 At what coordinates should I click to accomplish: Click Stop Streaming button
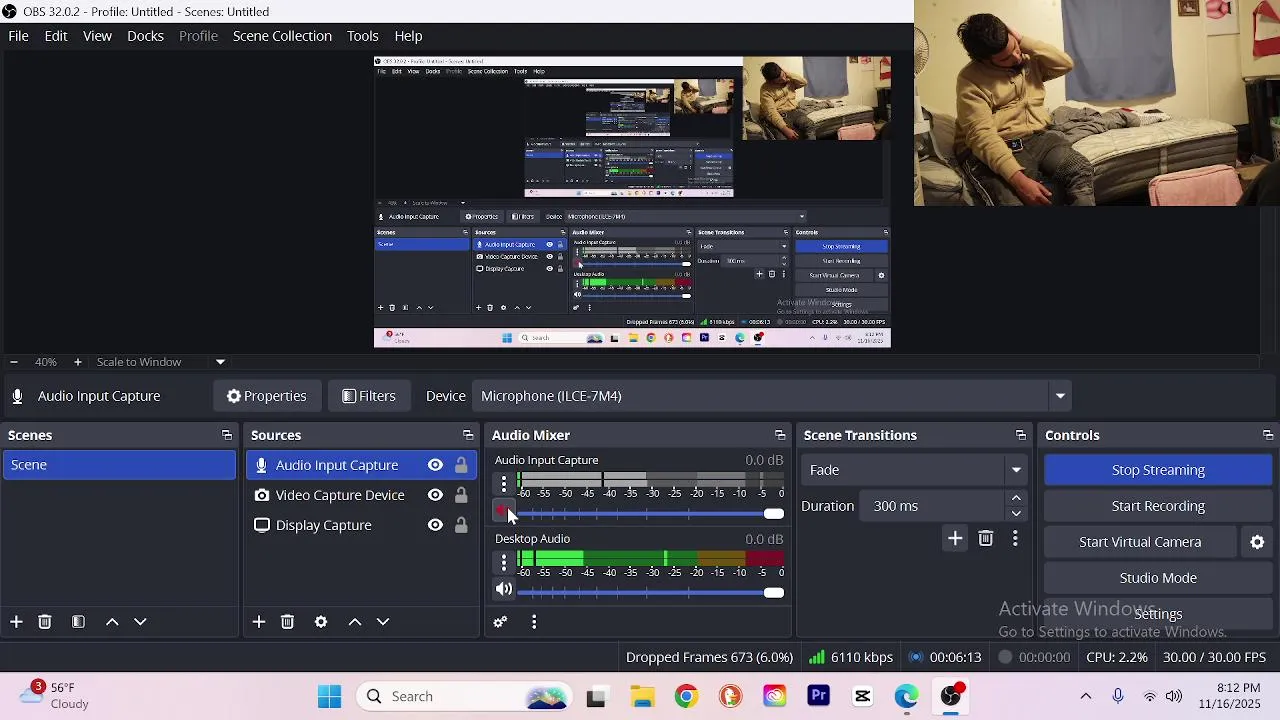tap(1158, 470)
